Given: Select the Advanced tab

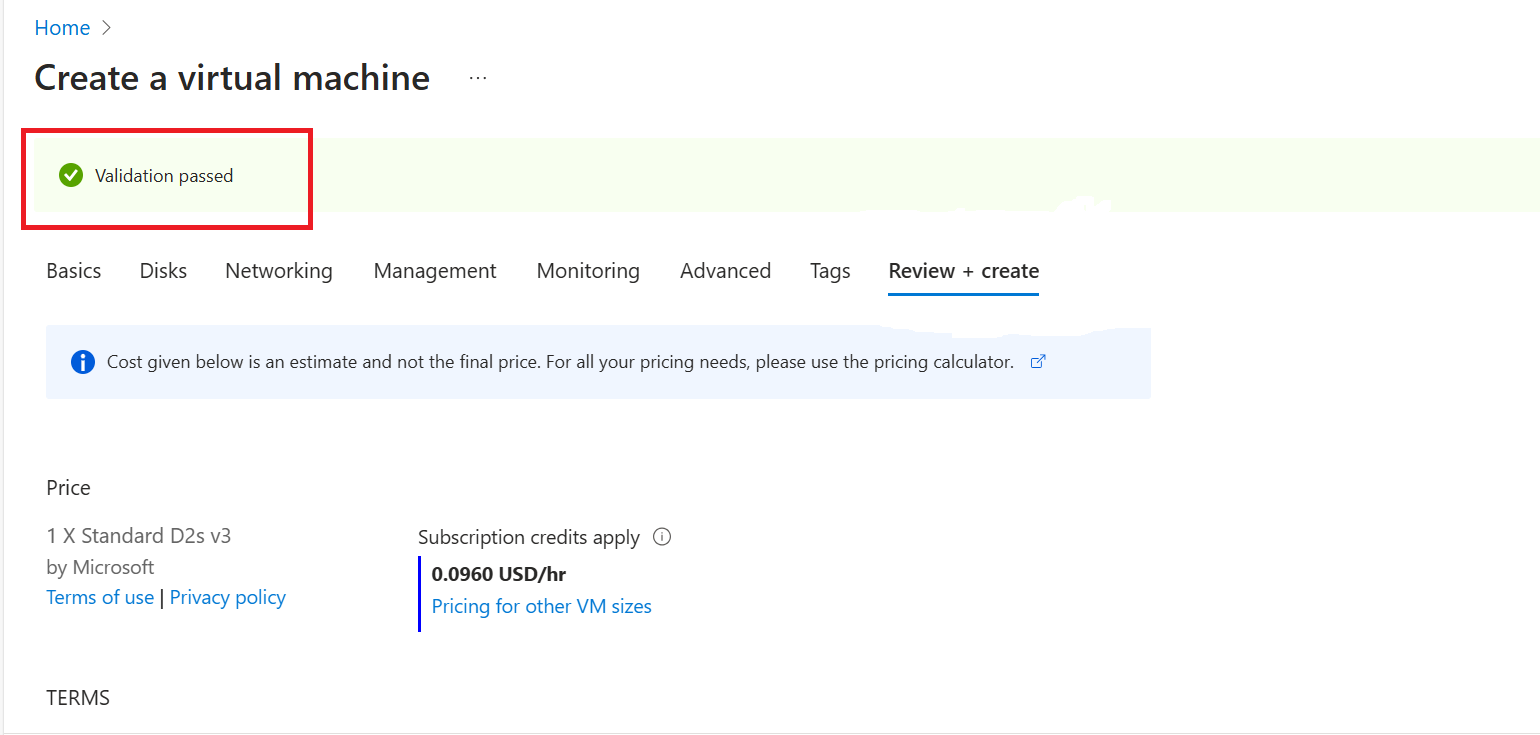Looking at the screenshot, I should pos(725,271).
